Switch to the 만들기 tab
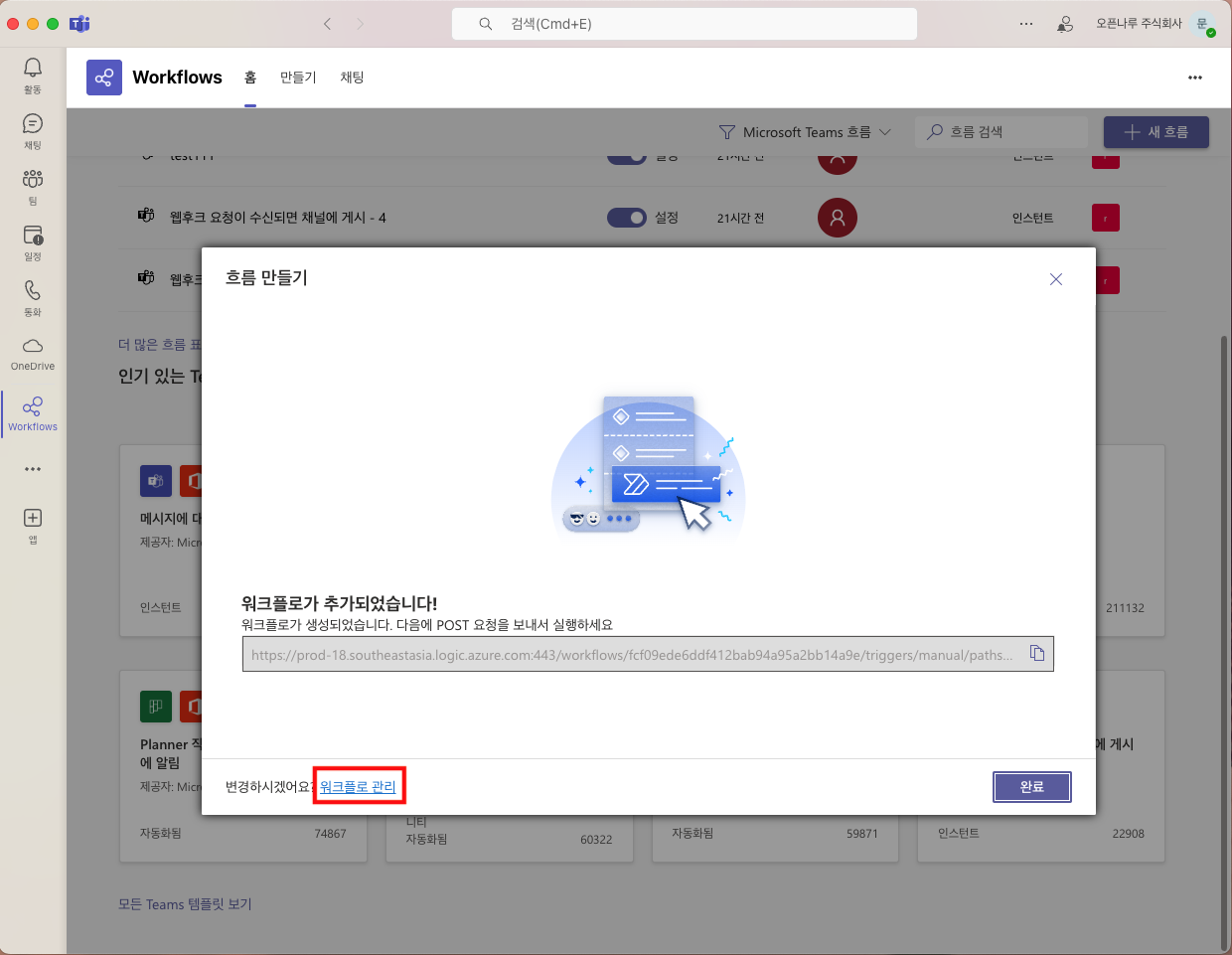 [x=297, y=78]
